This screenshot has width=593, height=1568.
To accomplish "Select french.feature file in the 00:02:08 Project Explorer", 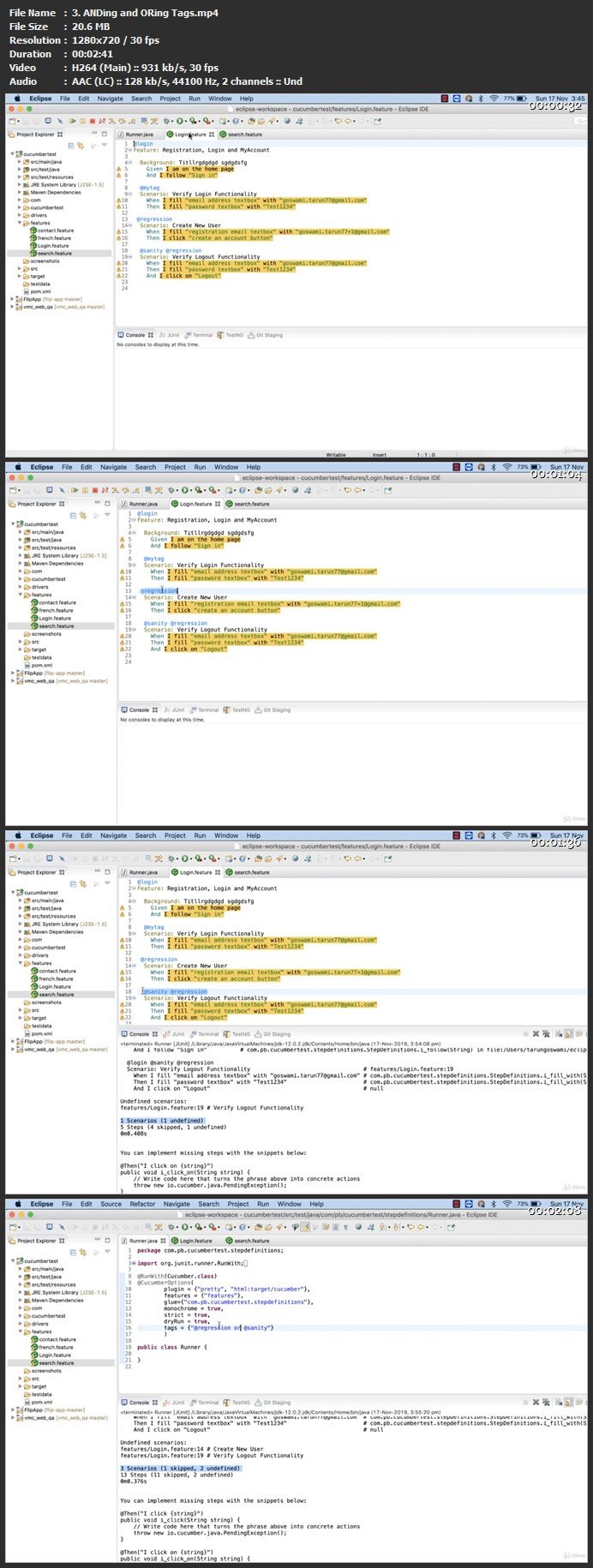I will [x=56, y=1347].
